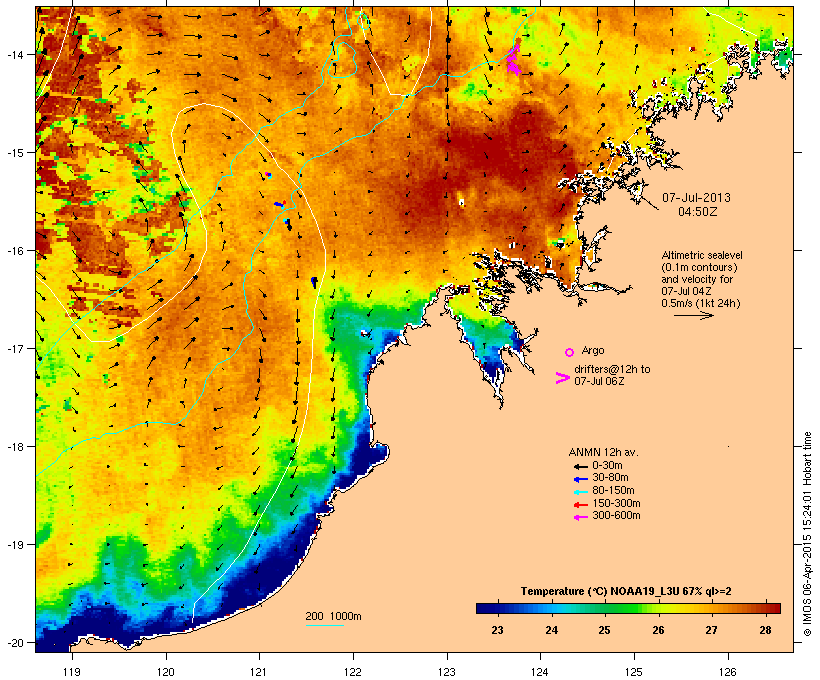Click the 119 longitude axis label
Viewport: 820px width, 680px height.
click(72, 672)
